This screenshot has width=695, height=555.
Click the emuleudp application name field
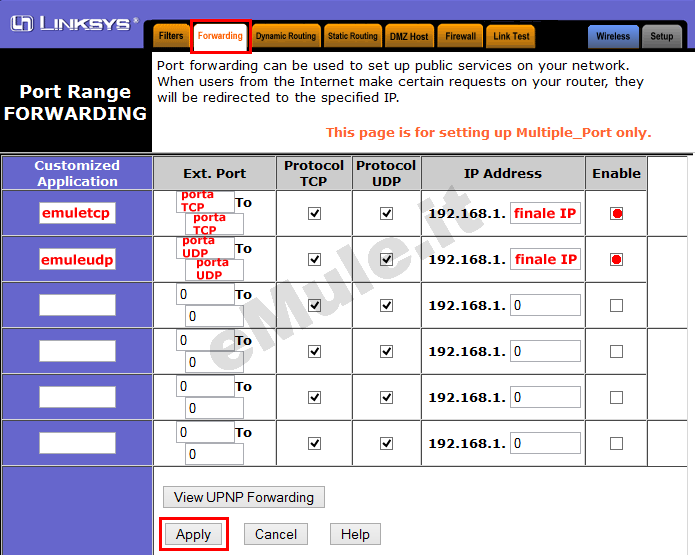(77, 259)
